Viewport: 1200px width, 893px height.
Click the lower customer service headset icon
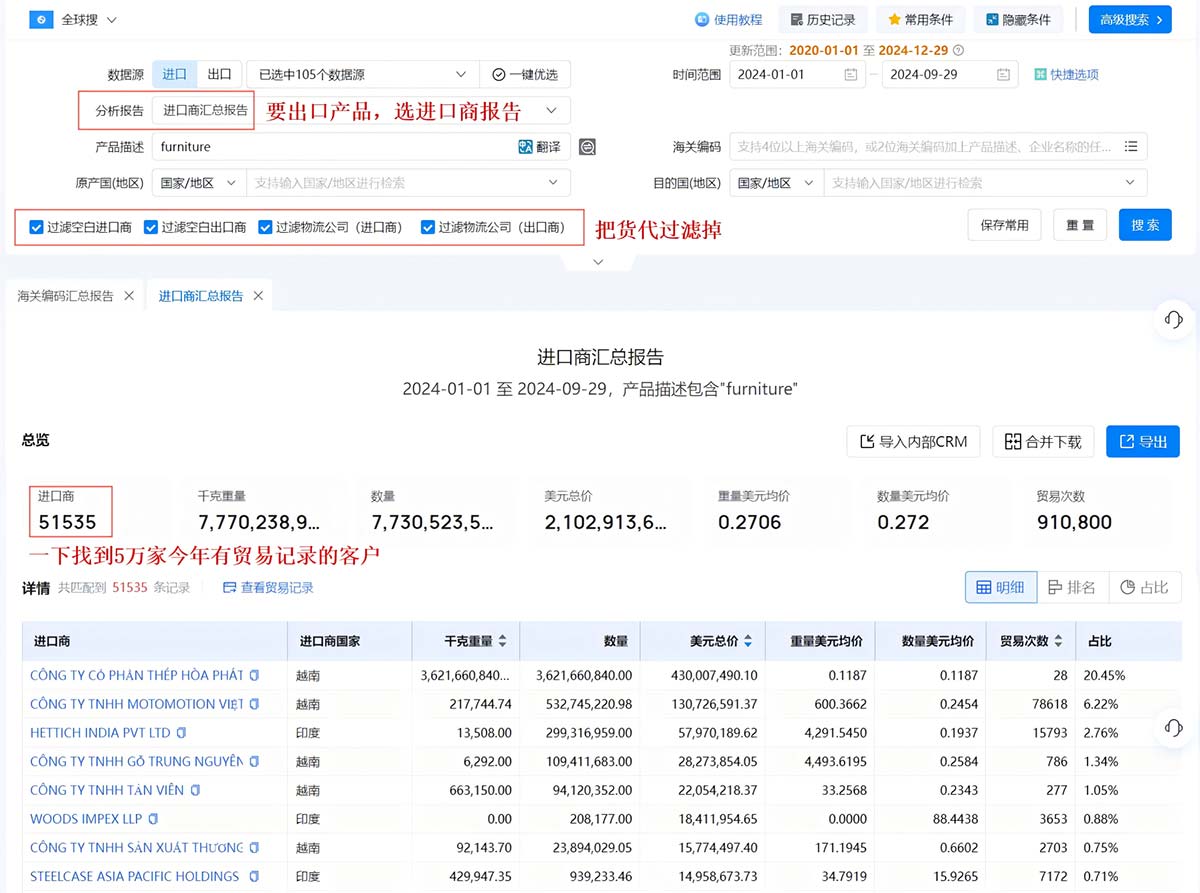click(x=1174, y=727)
